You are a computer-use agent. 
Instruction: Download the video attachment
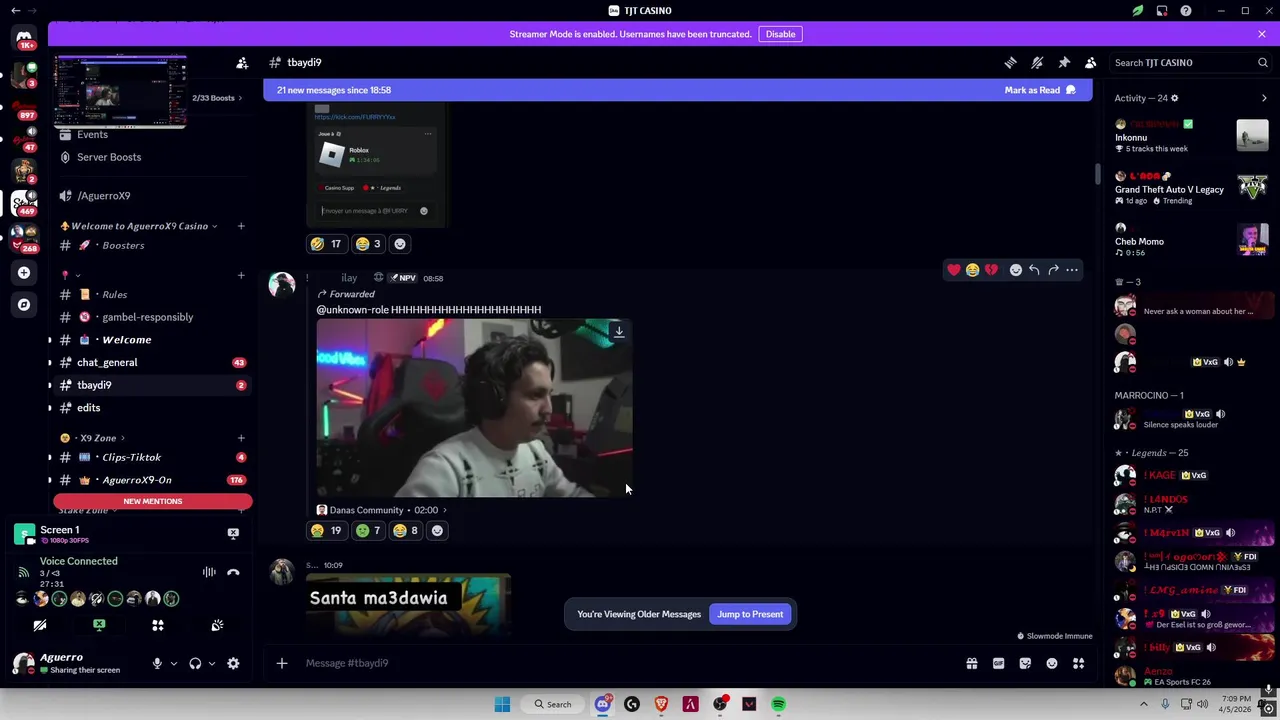[619, 332]
